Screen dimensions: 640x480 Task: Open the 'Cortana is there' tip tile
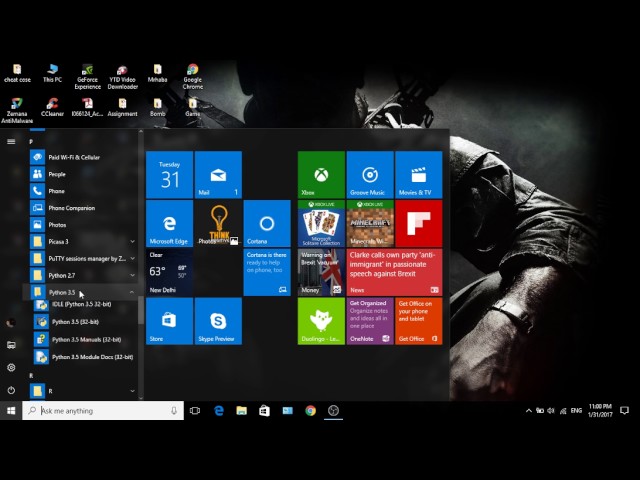click(x=267, y=272)
